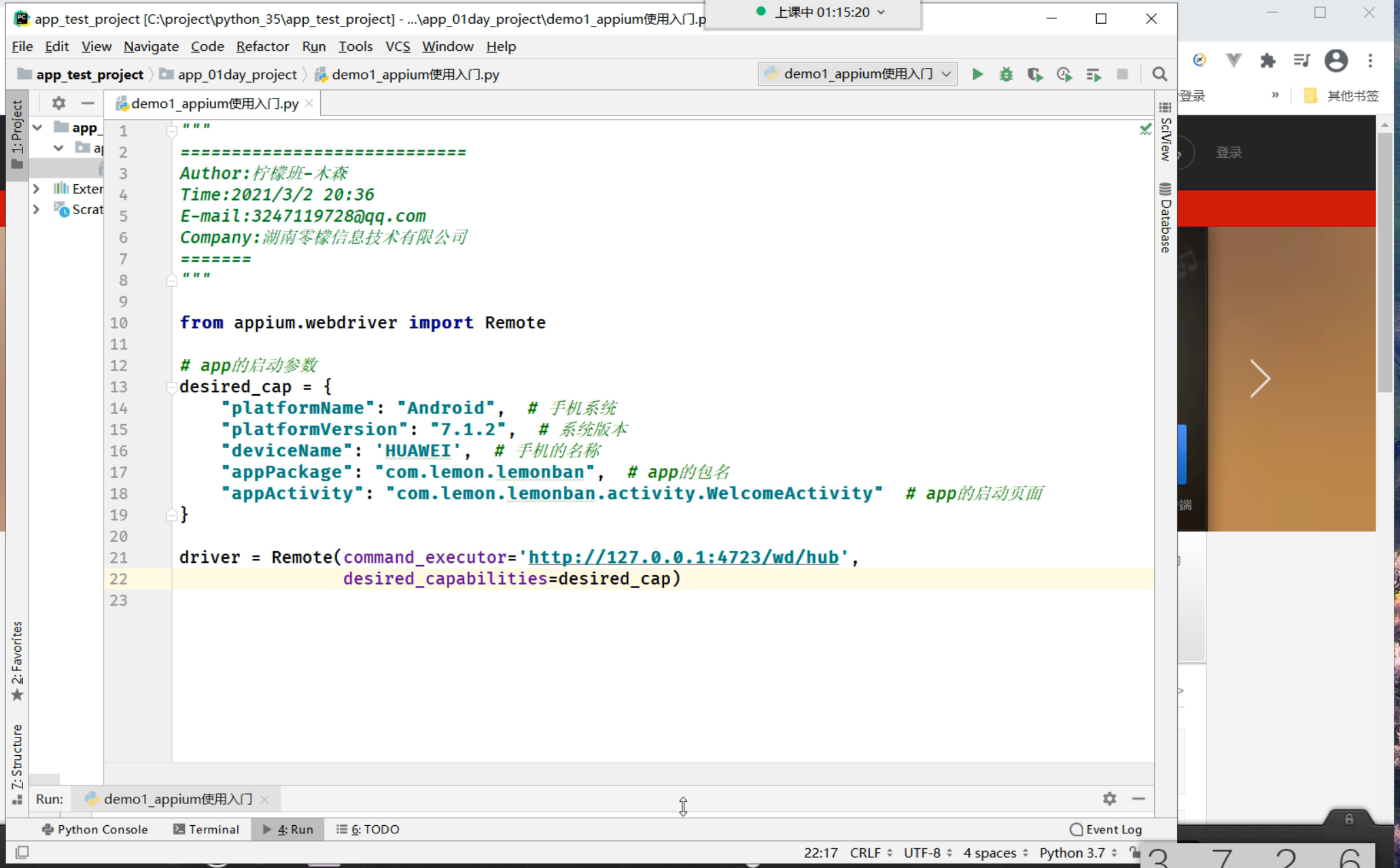
Task: Run with Coverage icon in toolbar
Action: tap(1035, 74)
